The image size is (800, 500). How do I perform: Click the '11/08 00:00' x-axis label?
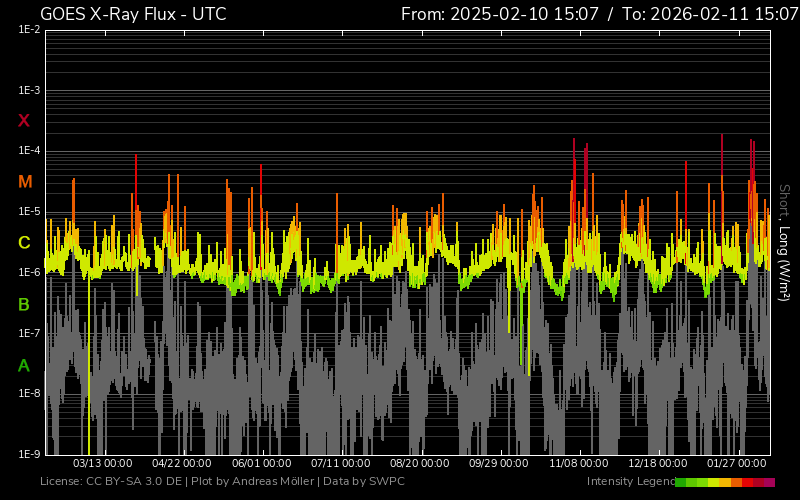(579, 463)
